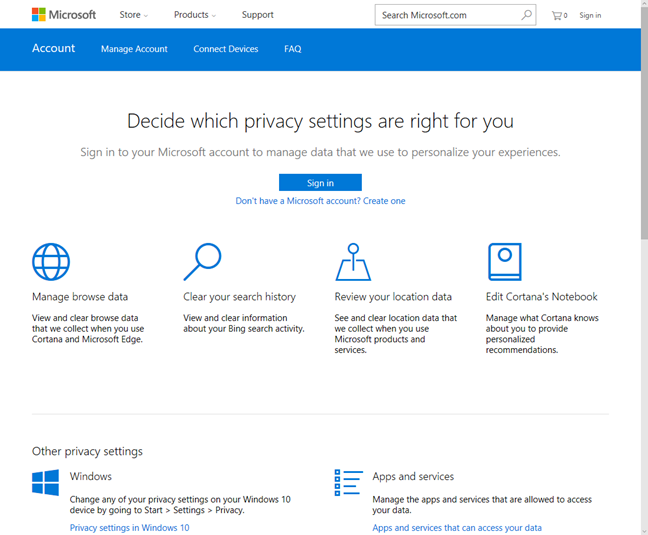This screenshot has width=648, height=535.
Task: Click the Review your location data heading
Action: (x=393, y=297)
